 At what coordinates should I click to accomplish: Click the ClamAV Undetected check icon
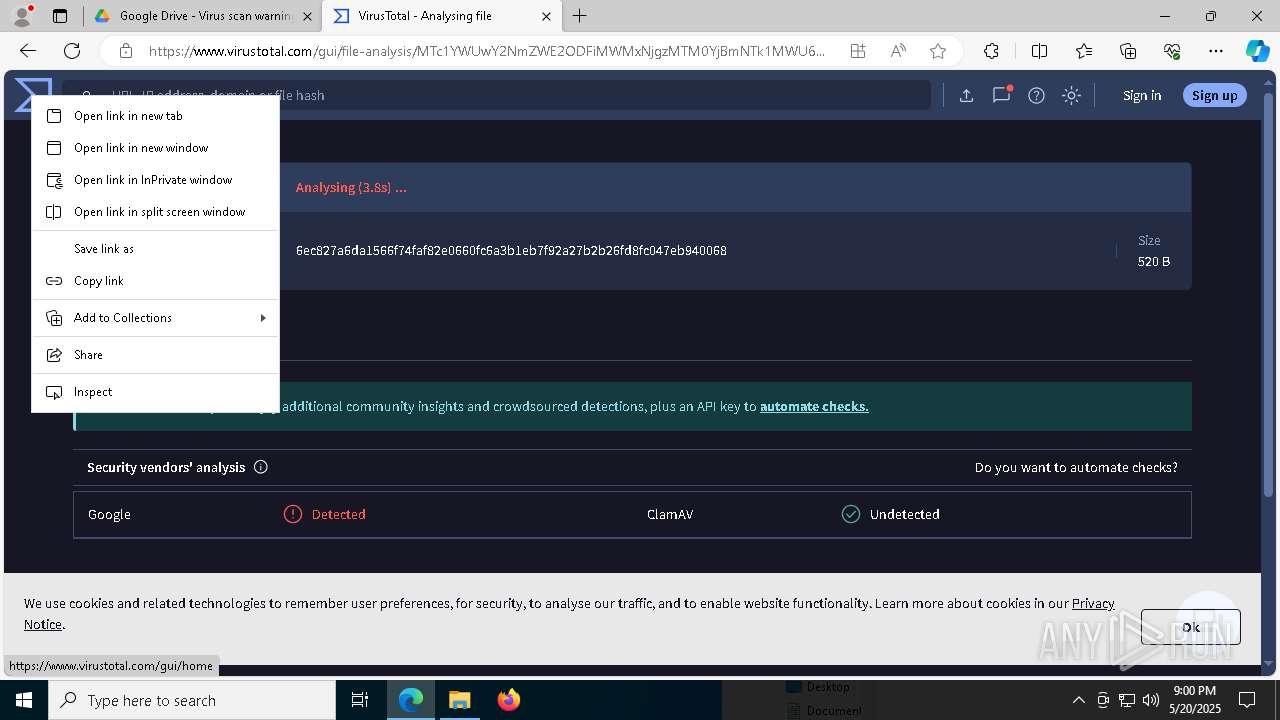(x=850, y=514)
